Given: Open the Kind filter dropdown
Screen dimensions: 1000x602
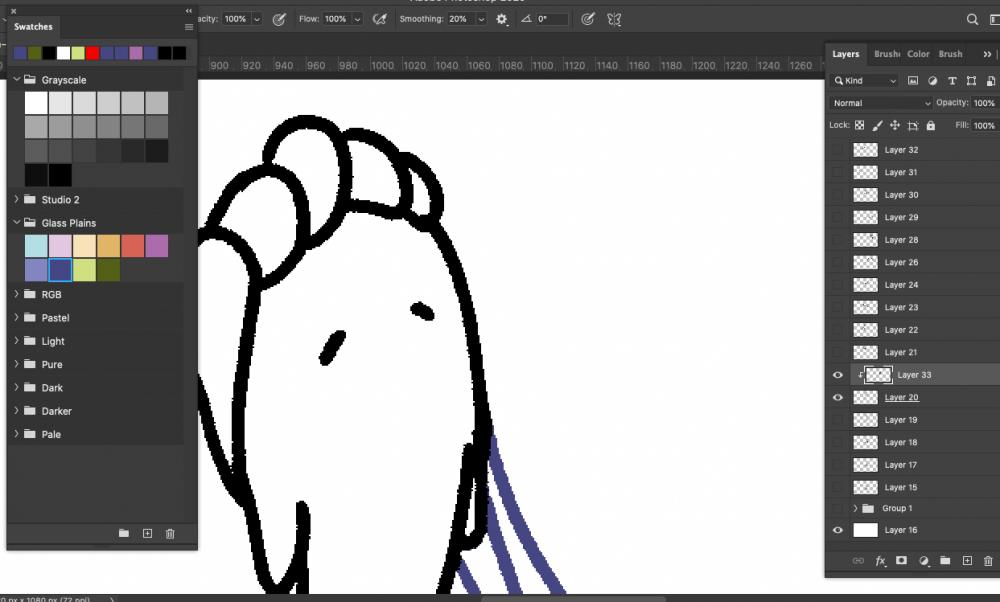Looking at the screenshot, I should [x=865, y=80].
